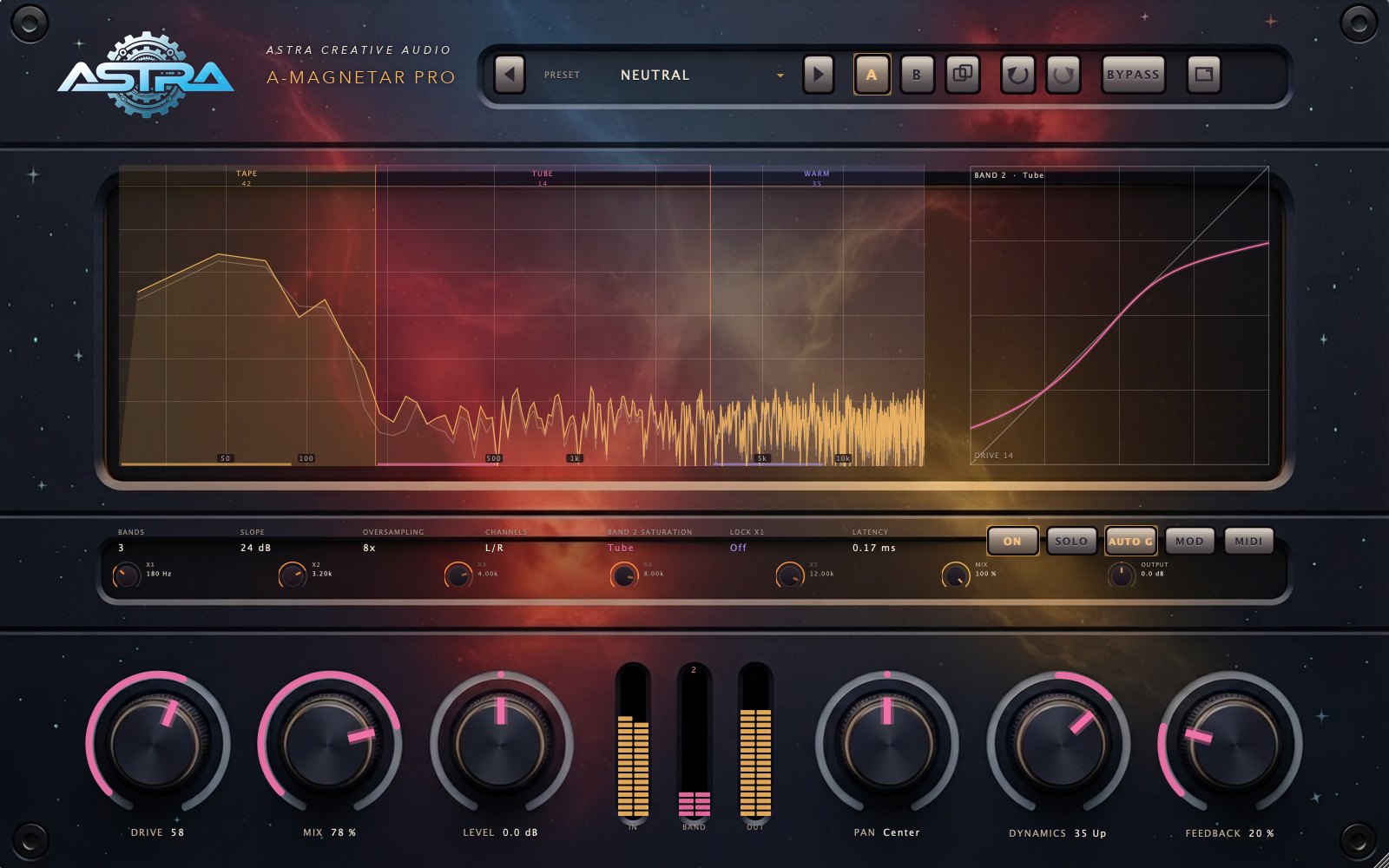Change the CHANNELS L/R setting
Screen dimensions: 1389x868
[494, 548]
